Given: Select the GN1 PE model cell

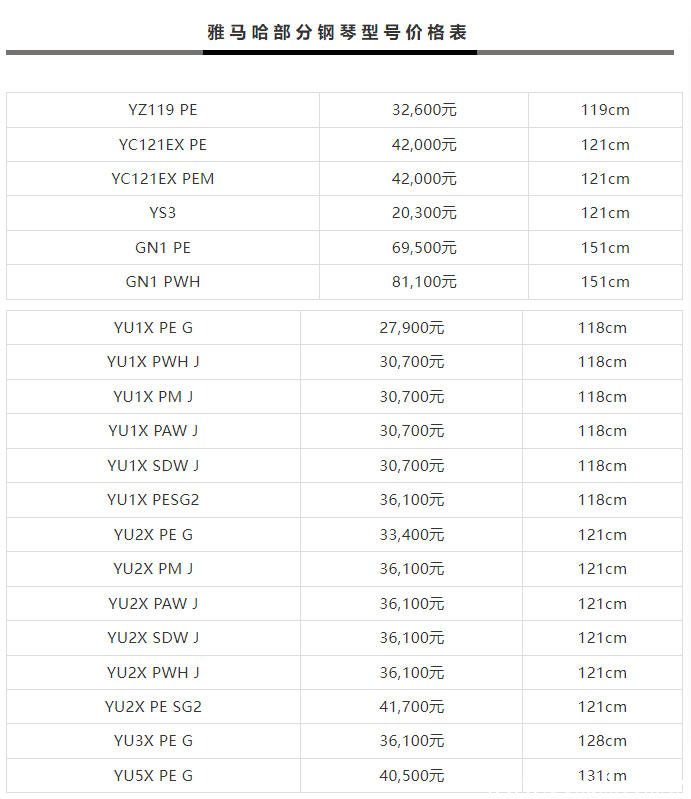Looking at the screenshot, I should pyautogui.click(x=163, y=248).
